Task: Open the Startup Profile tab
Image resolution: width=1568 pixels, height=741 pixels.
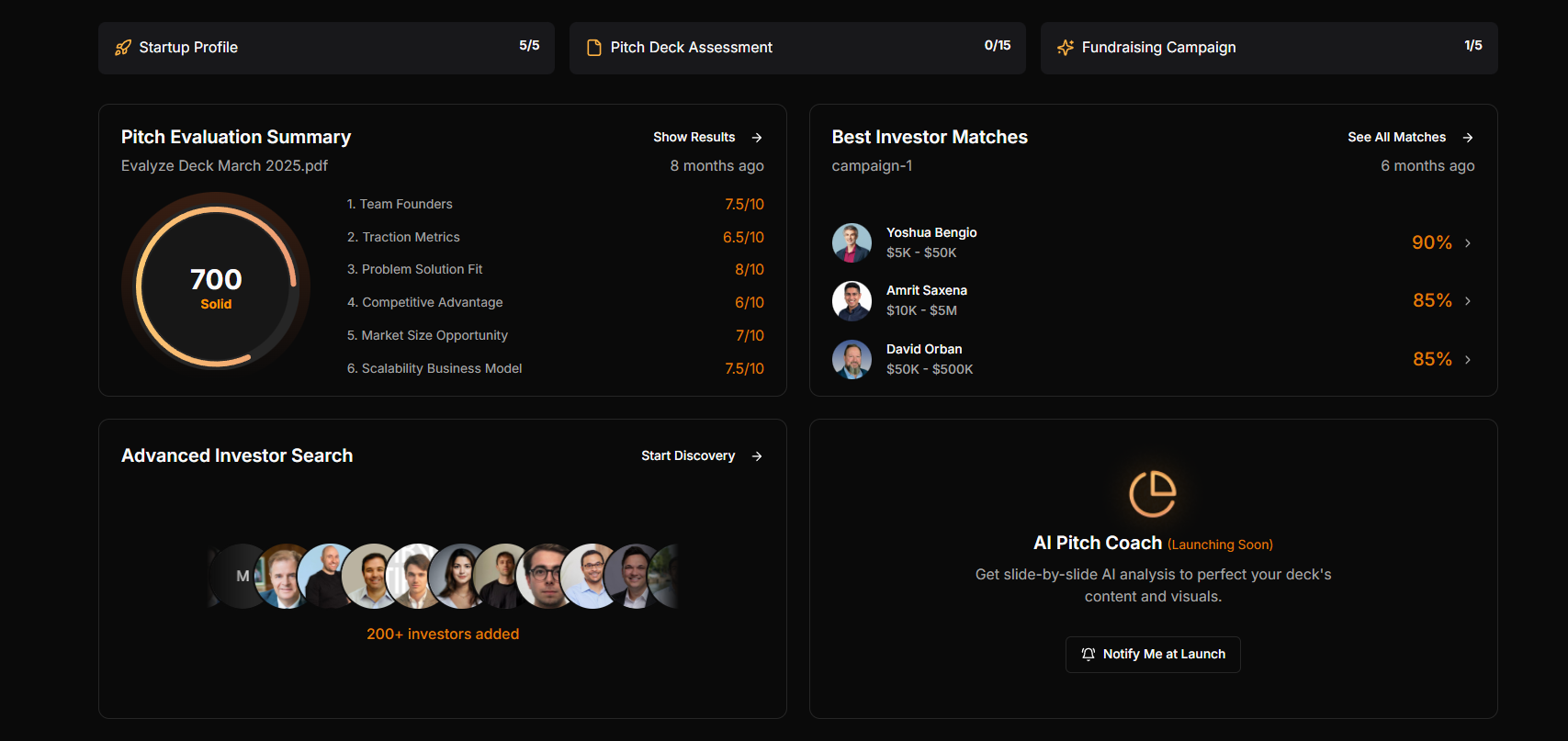Action: [x=326, y=48]
